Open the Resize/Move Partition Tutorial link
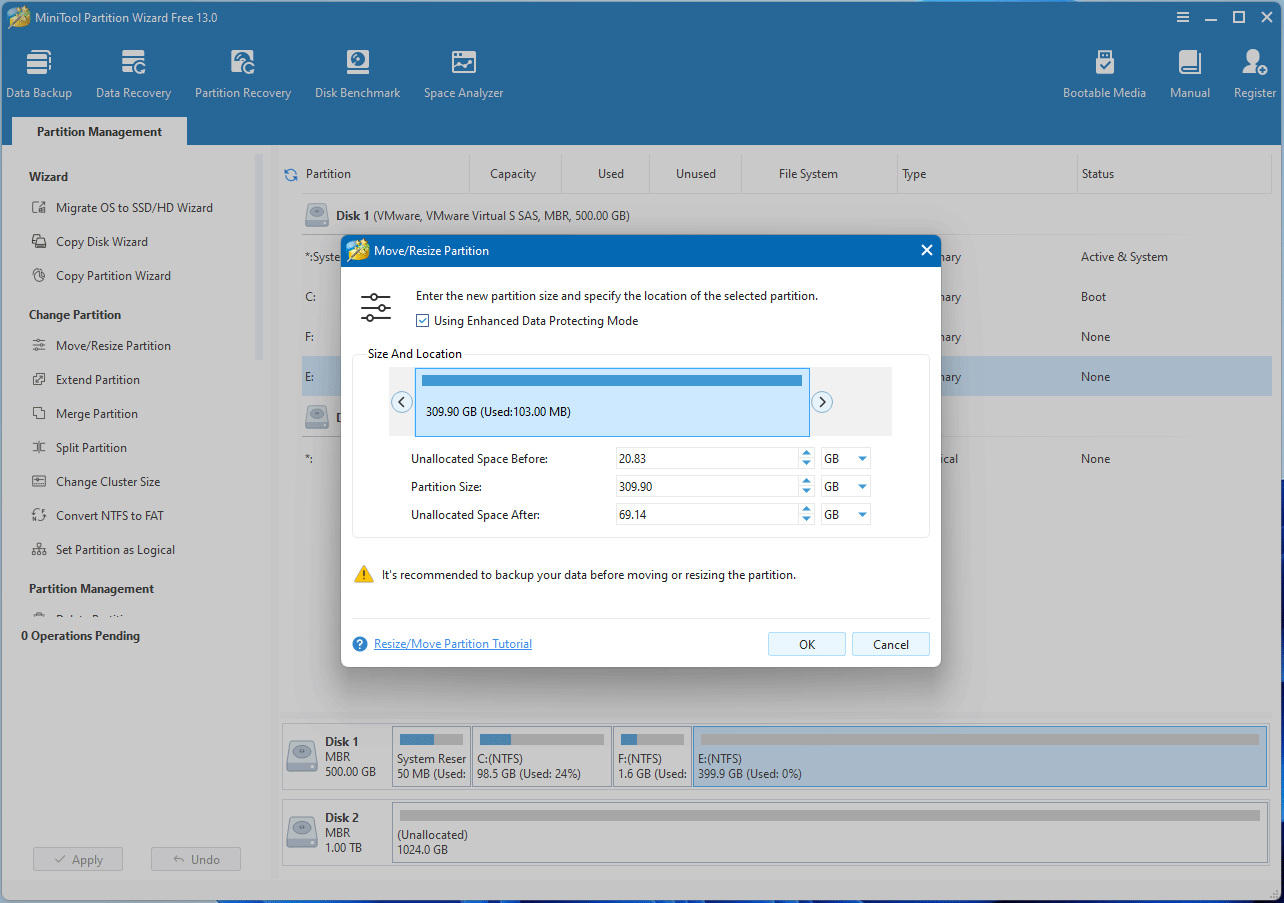The width and height of the screenshot is (1284, 903). coord(453,644)
